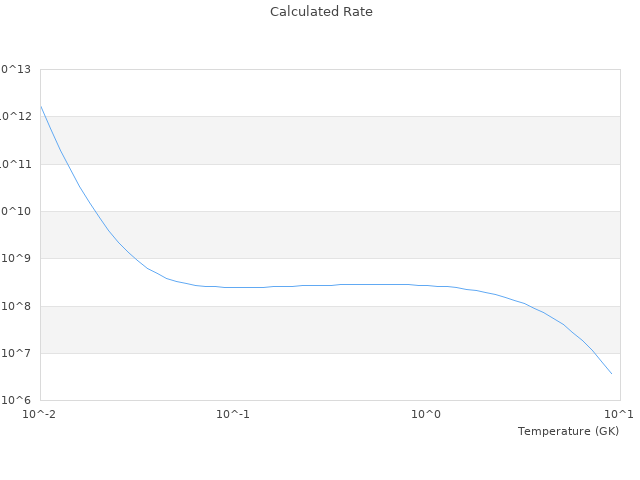Viewport: 640px width, 480px height.
Task: Click the blue curve's final point at bottom-right
Action: coord(611,374)
